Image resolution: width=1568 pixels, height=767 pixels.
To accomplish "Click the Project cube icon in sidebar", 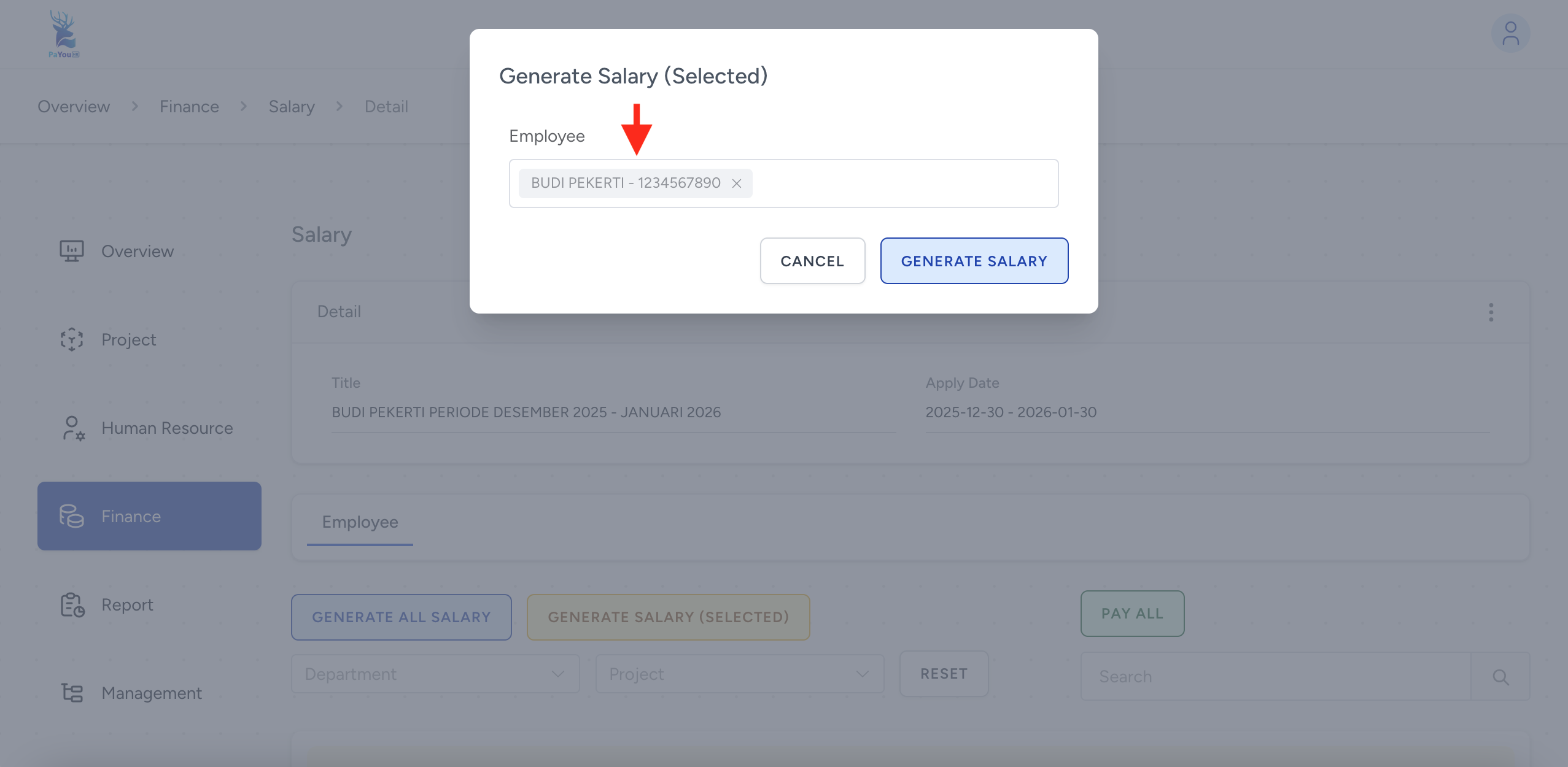I will point(72,339).
